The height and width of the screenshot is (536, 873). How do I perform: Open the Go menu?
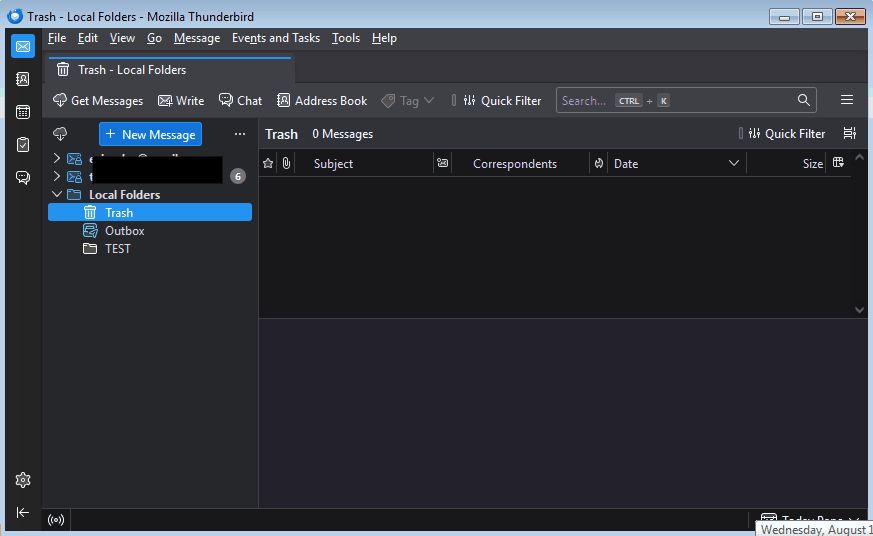point(154,38)
